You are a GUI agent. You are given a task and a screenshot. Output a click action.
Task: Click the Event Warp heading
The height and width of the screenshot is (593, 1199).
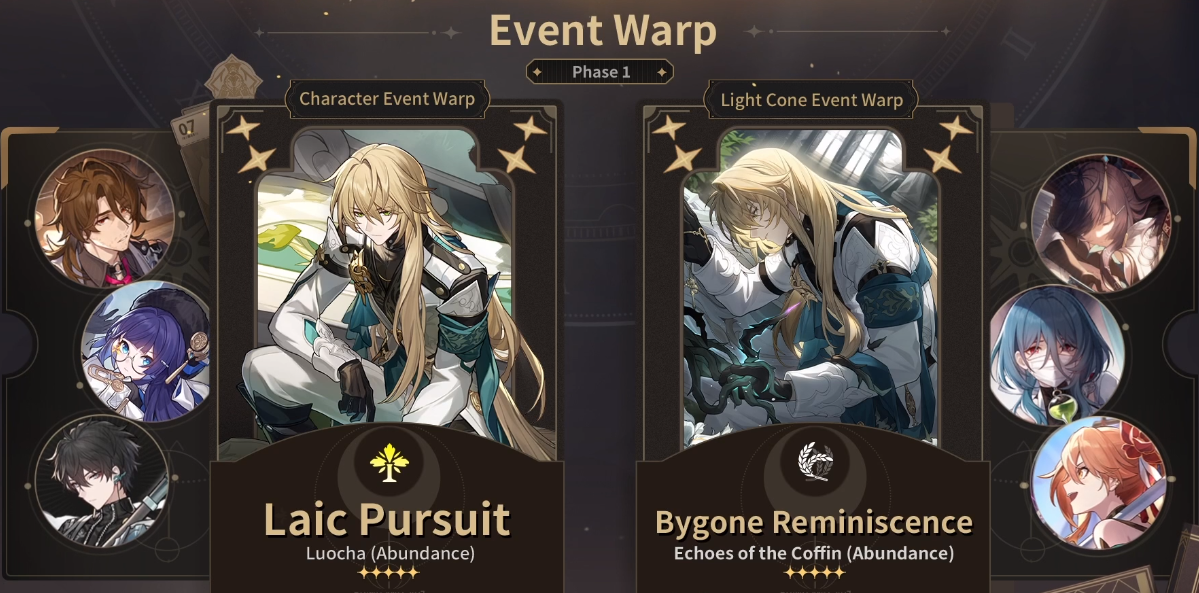(x=603, y=31)
